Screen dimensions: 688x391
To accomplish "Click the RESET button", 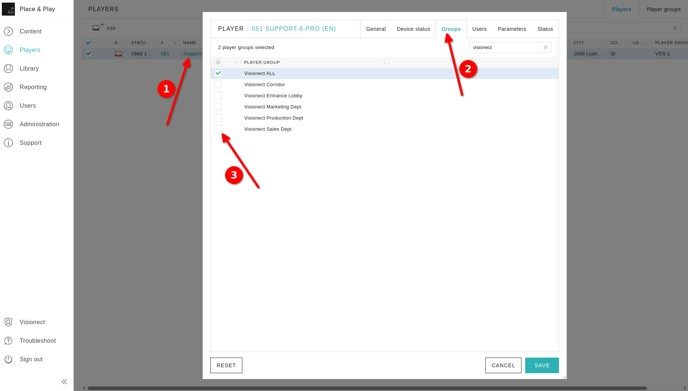I will [226, 365].
